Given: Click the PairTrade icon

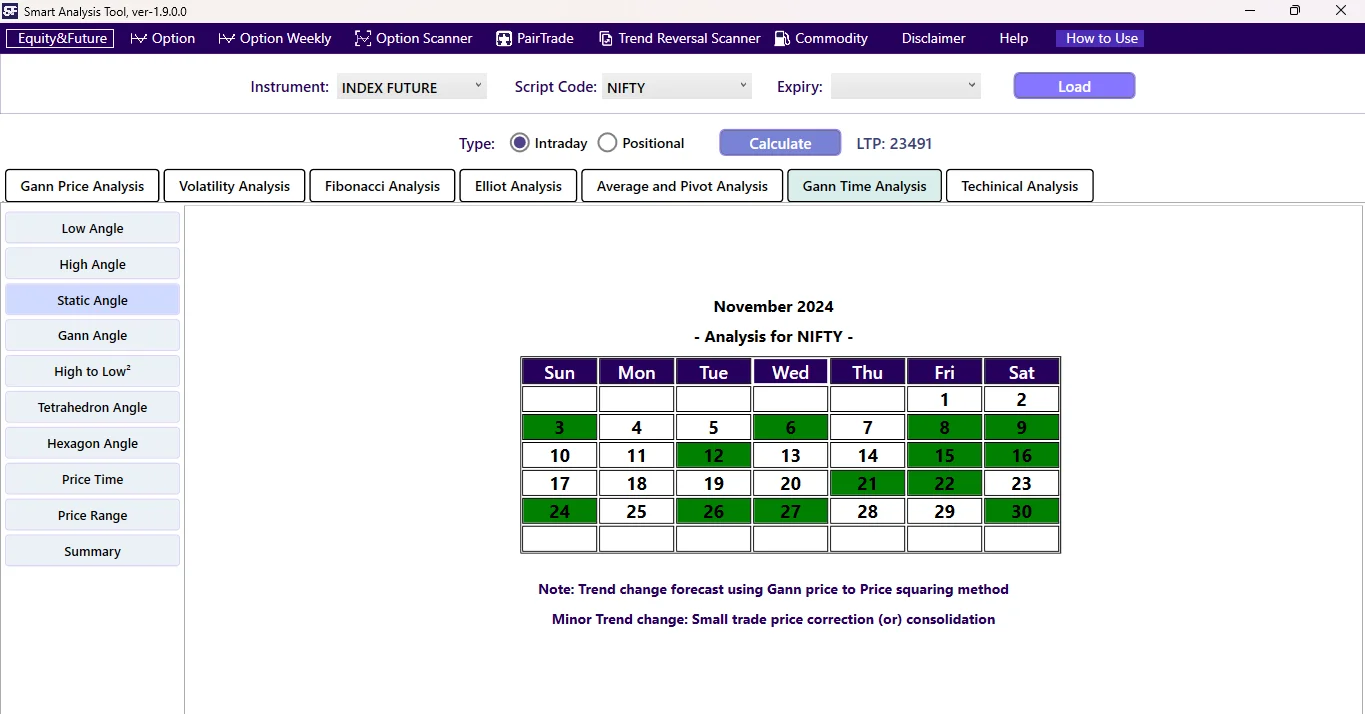Looking at the screenshot, I should (503, 38).
